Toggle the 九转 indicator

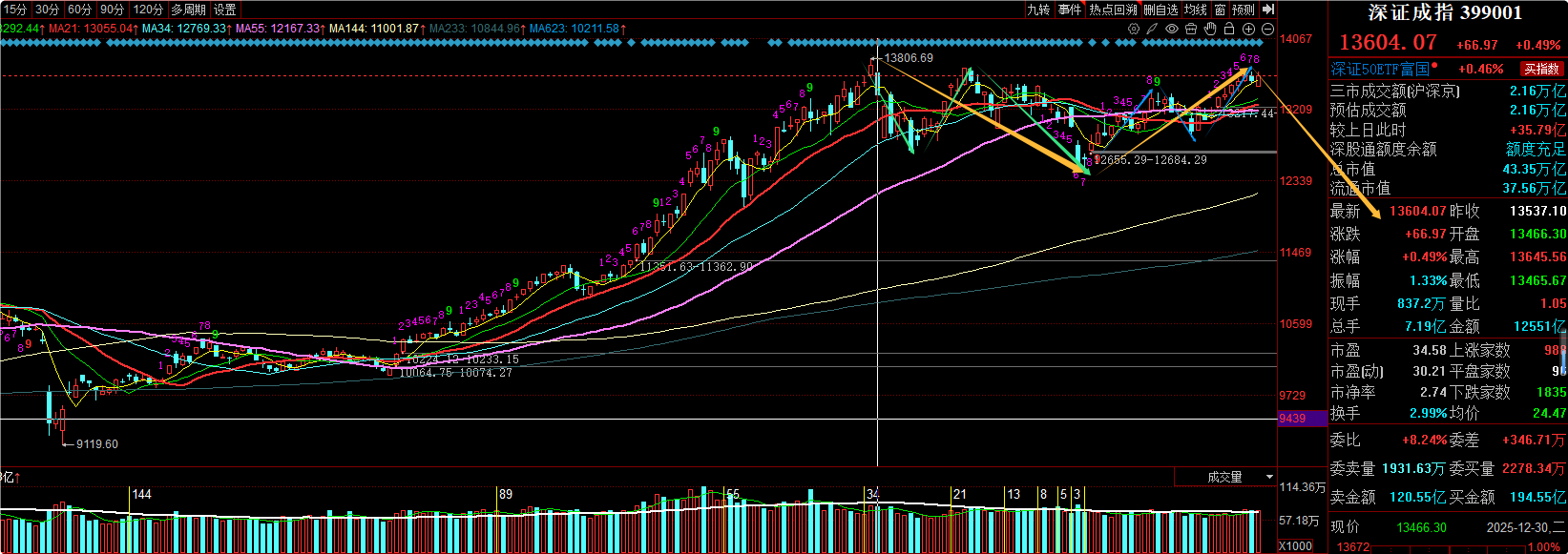[x=1038, y=9]
